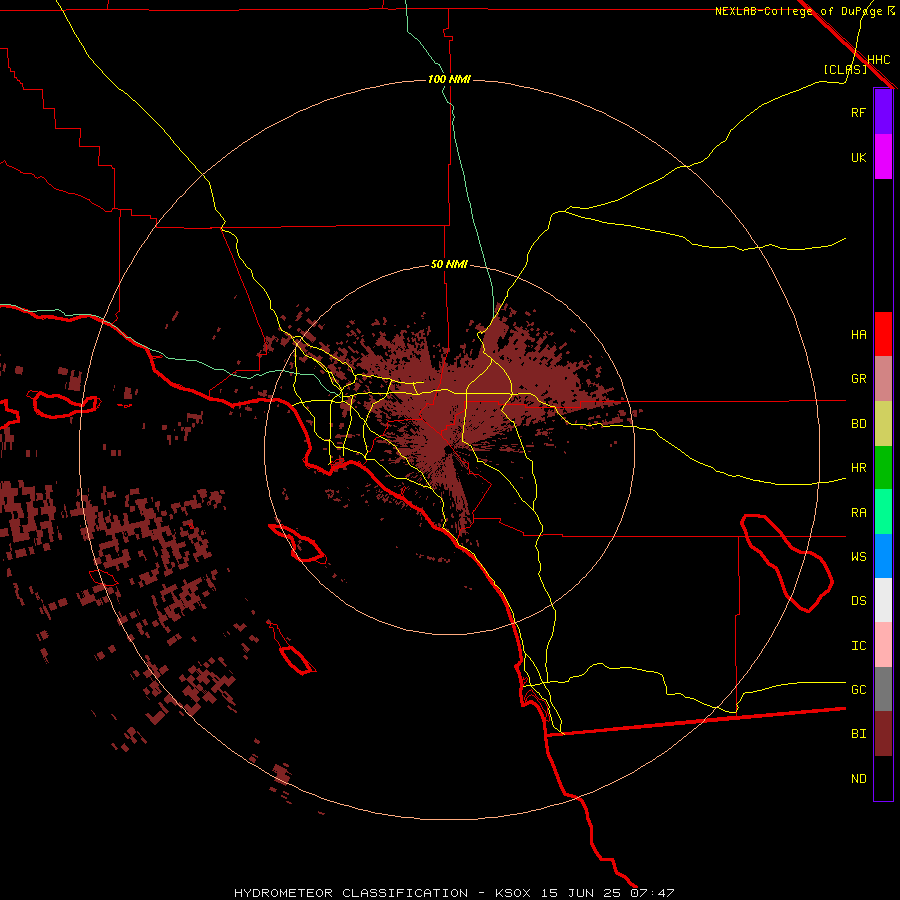Click the bright green RA swatch
The width and height of the screenshot is (900, 900).
click(x=883, y=512)
